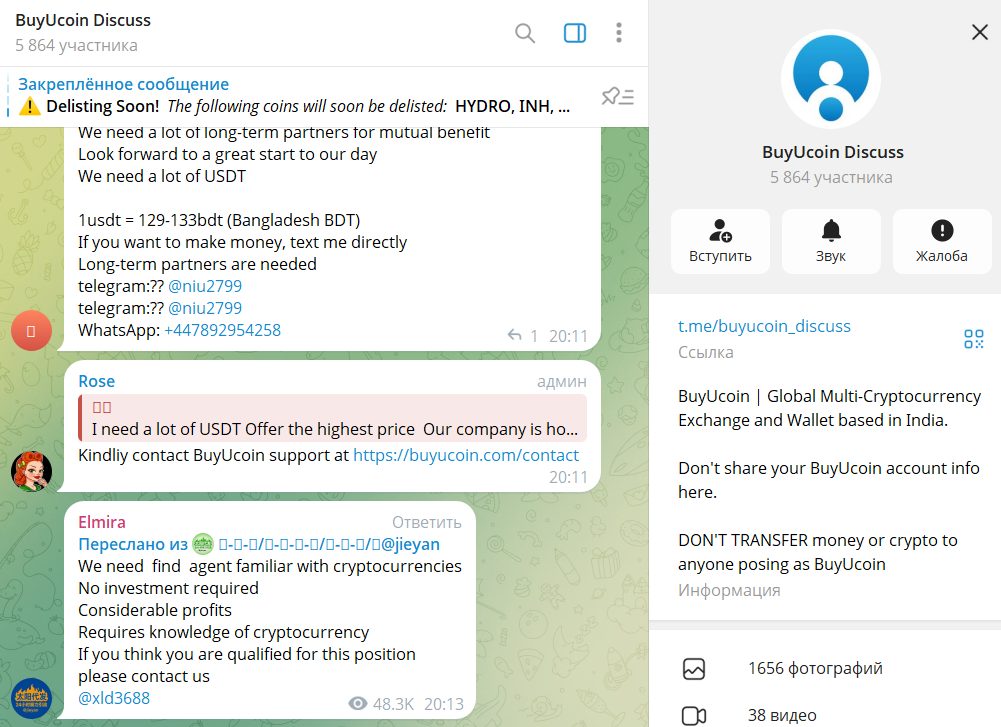Open the three-dot more options menu
1001x727 pixels.
[619, 33]
